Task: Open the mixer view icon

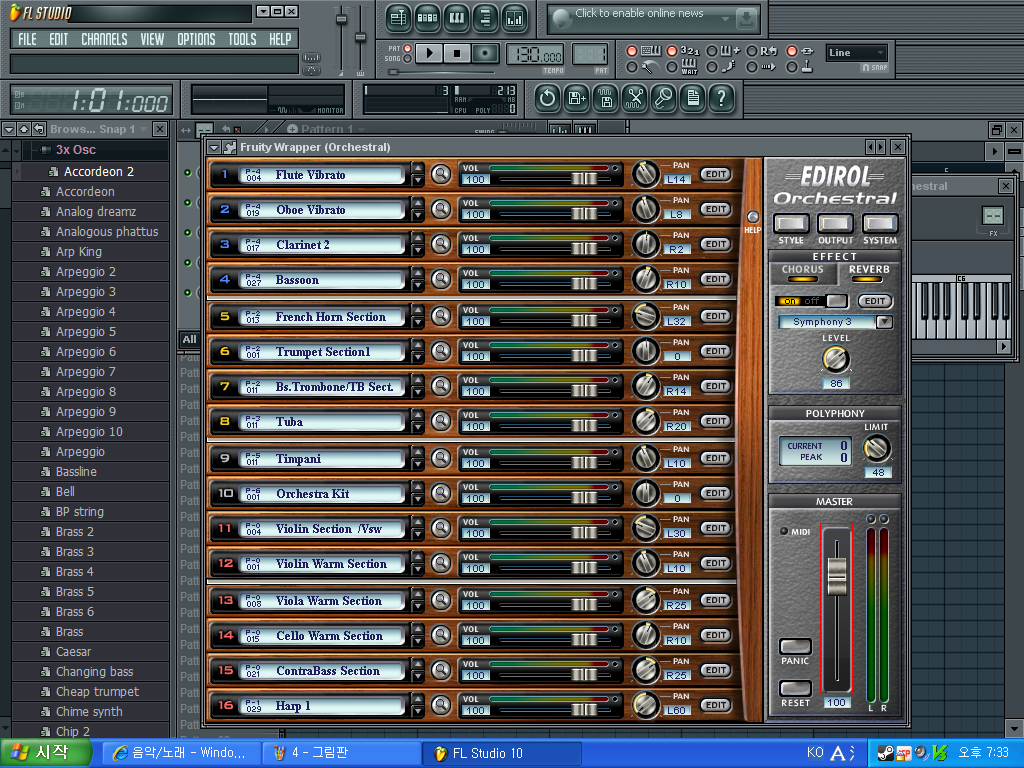Action: 515,18
